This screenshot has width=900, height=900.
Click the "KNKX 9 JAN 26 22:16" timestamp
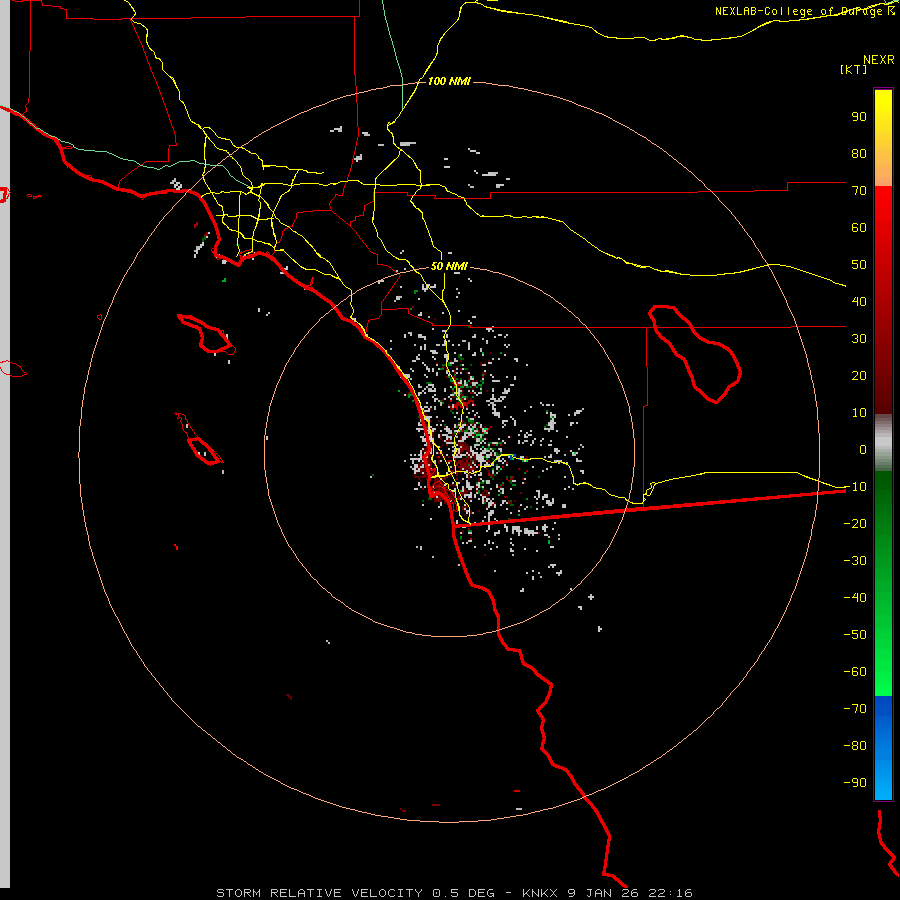607,893
